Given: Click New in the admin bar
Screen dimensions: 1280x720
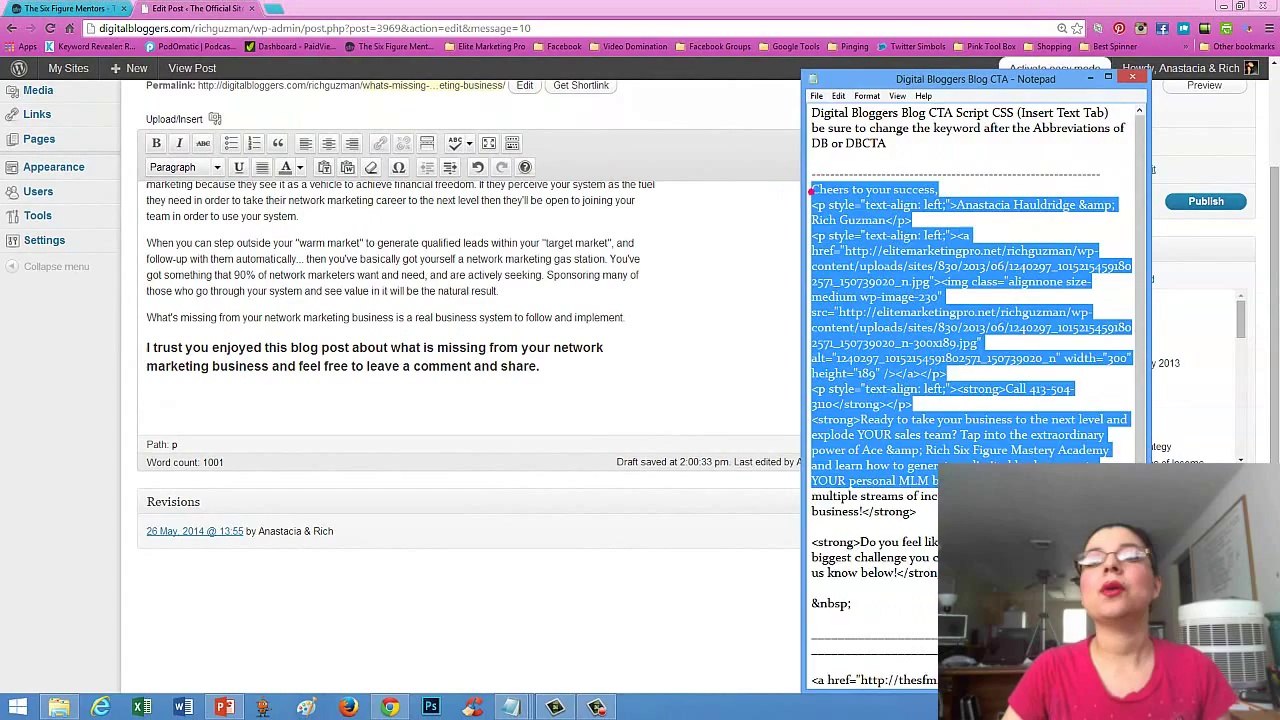Looking at the screenshot, I should (129, 68).
